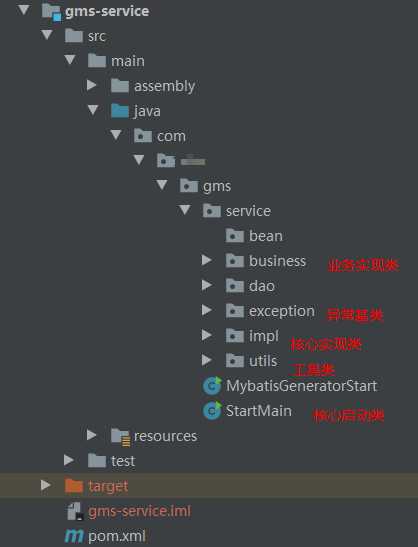Select the impl package
This screenshot has height=547, width=418.
point(263,336)
